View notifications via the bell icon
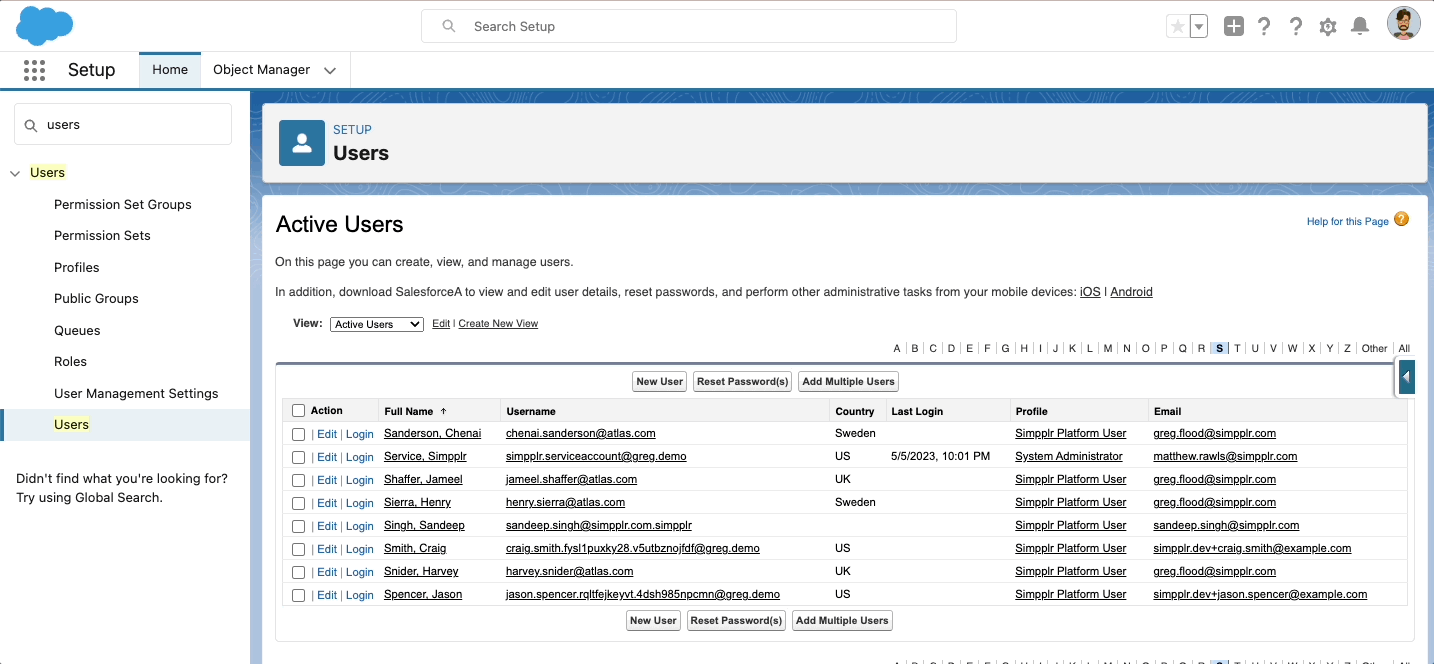1434x664 pixels. pos(1360,26)
